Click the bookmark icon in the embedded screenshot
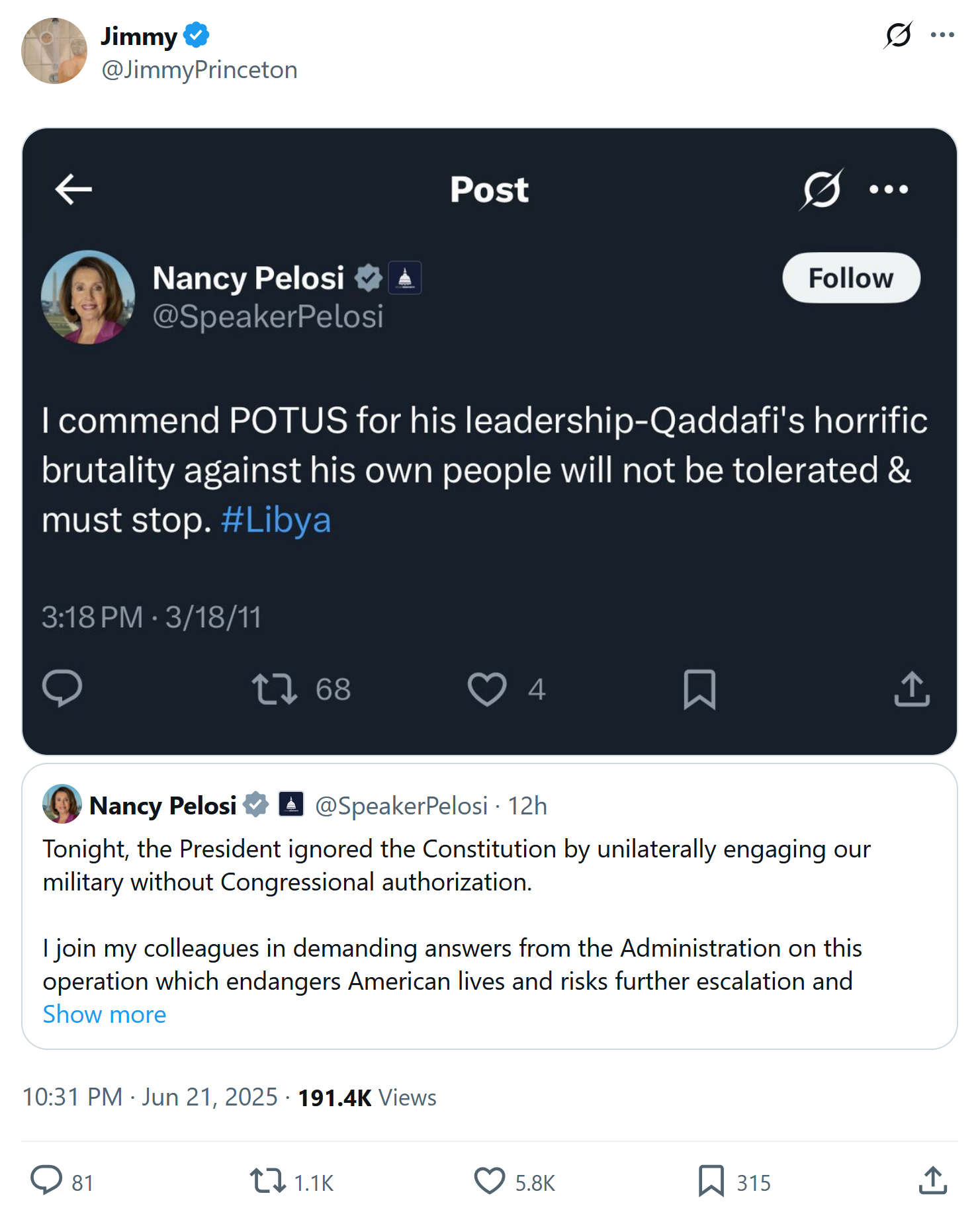 699,689
